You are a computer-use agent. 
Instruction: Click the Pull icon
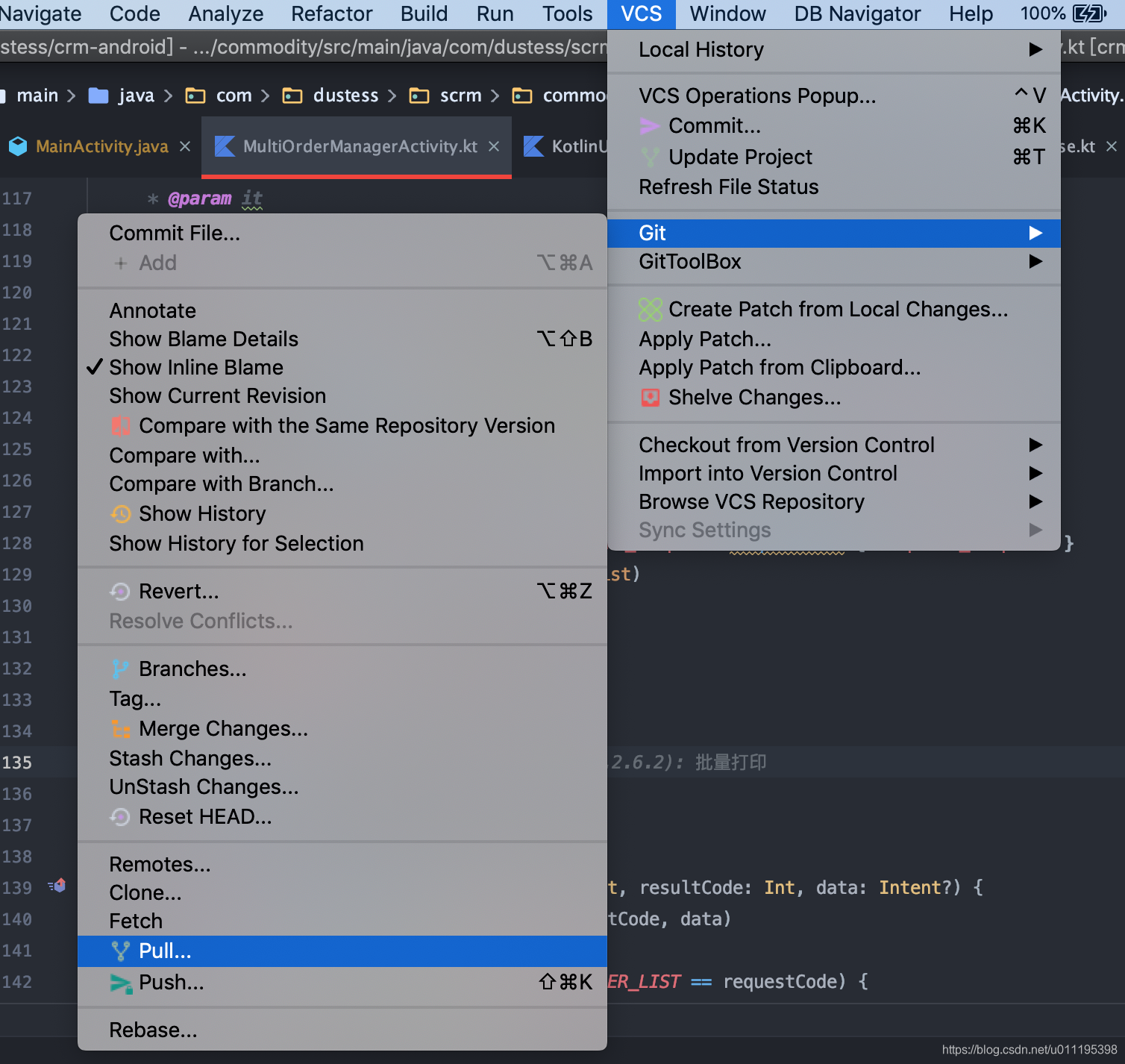coord(120,951)
